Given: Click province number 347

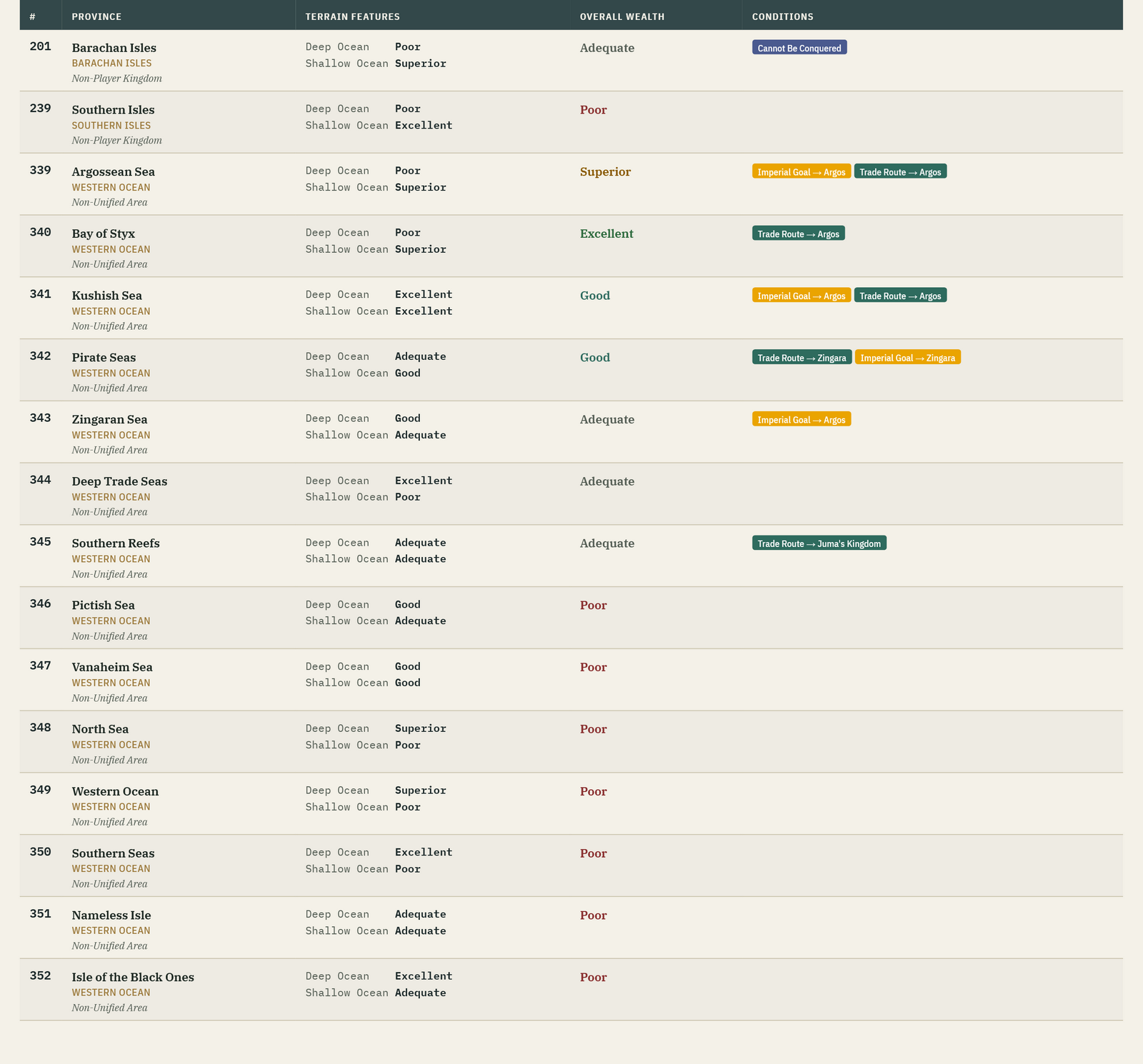Looking at the screenshot, I should tap(41, 666).
